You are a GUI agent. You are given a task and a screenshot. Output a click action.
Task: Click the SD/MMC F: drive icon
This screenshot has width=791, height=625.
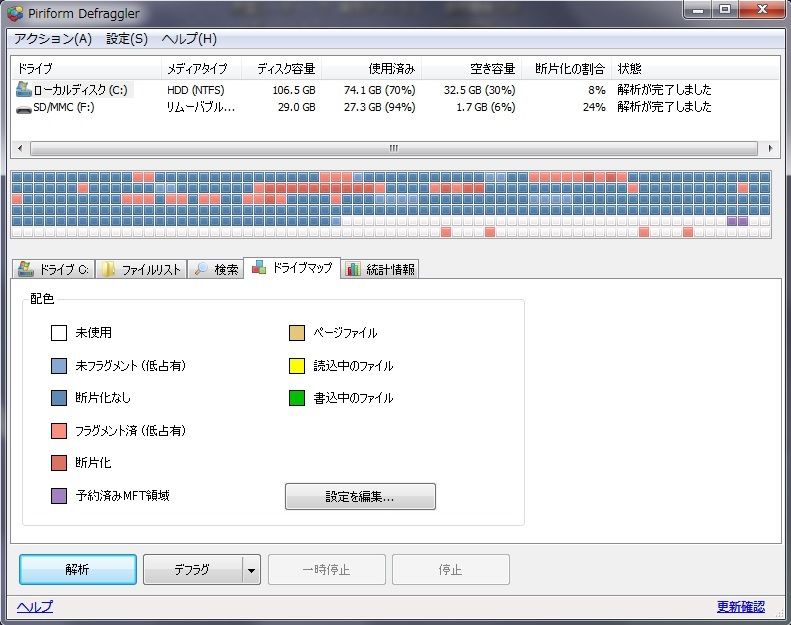pos(23,108)
